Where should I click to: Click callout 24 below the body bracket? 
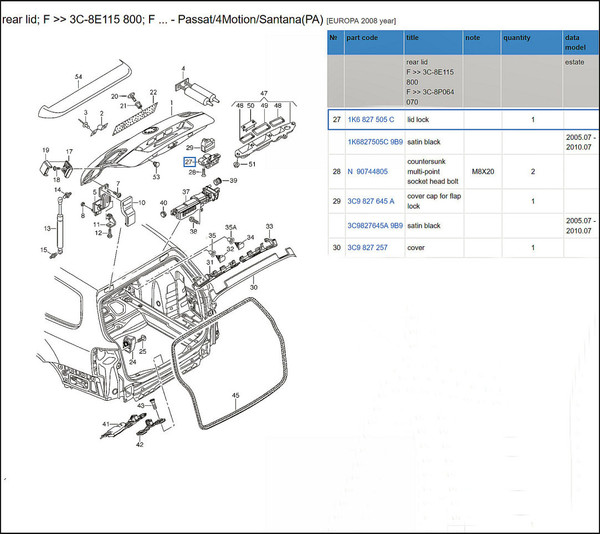132,360
